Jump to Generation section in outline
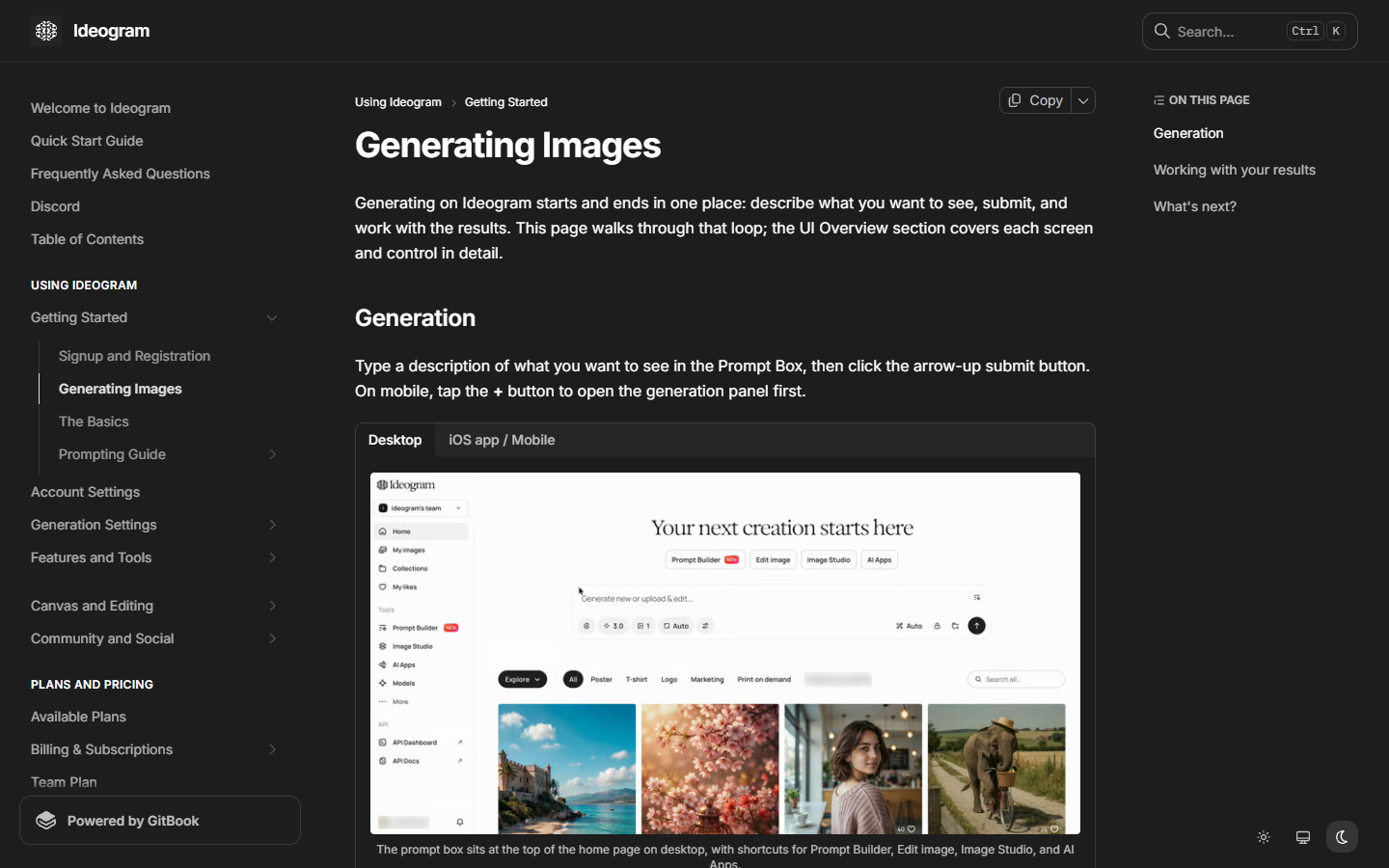1389x868 pixels. (1188, 133)
